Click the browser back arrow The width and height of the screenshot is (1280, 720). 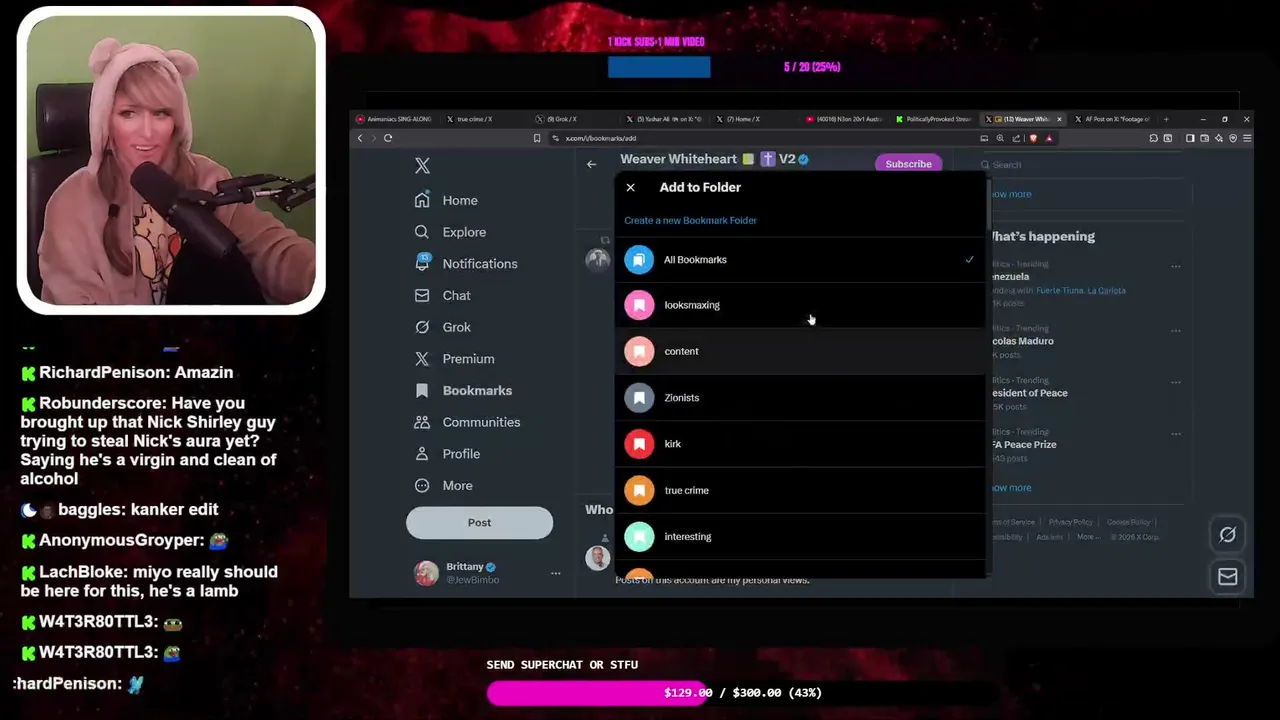click(361, 138)
